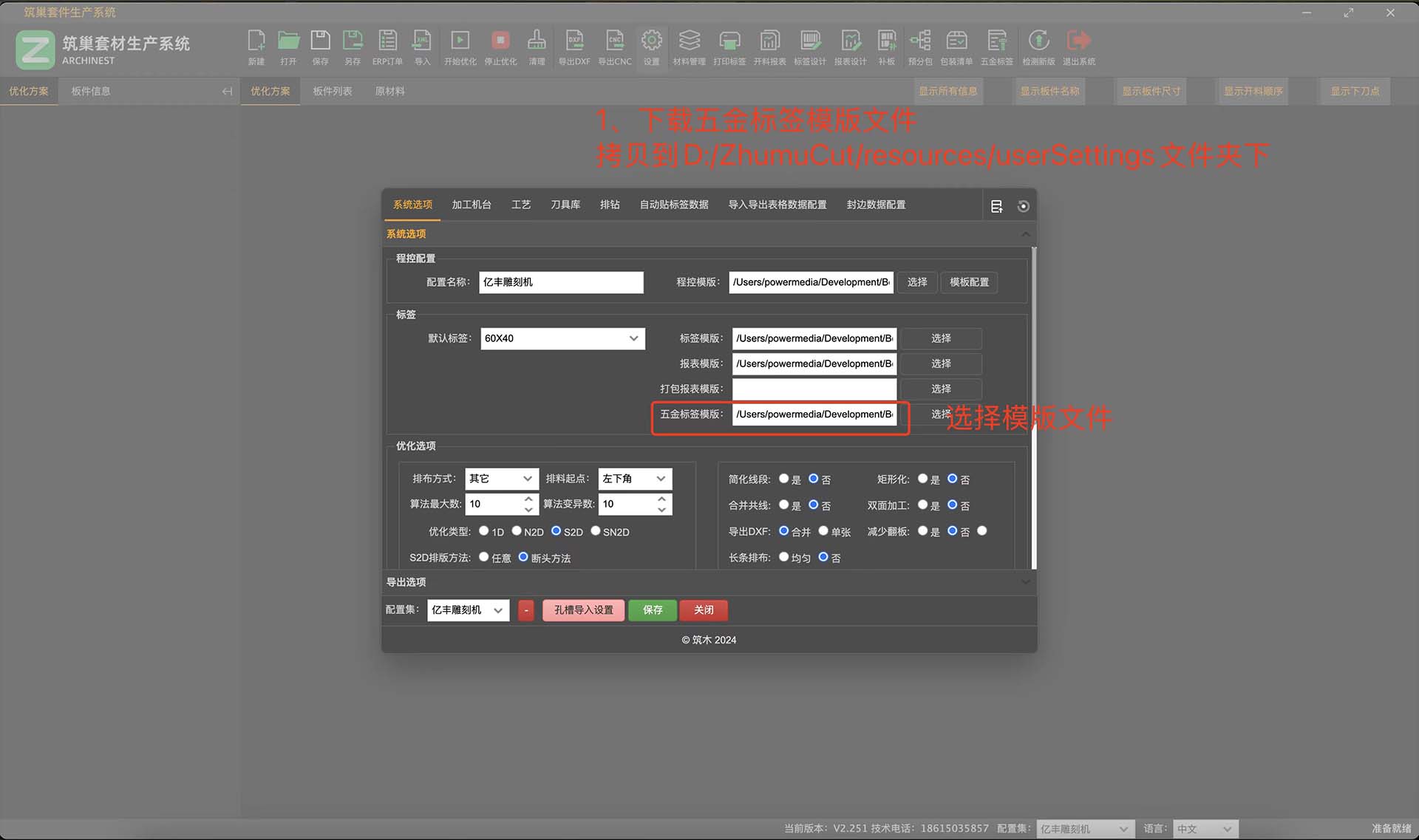Viewport: 1419px width, 840px height.
Task: Set 合并共线 to 是
Action: pyautogui.click(x=784, y=505)
